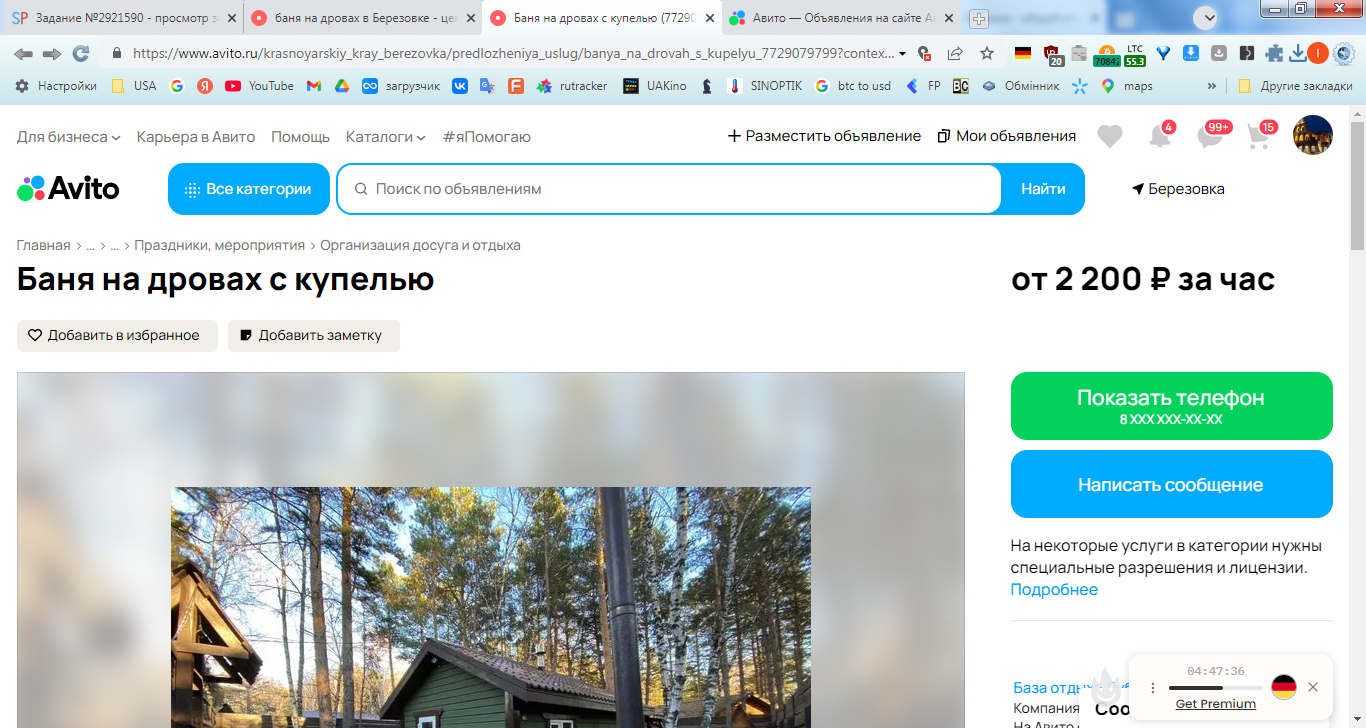Open Карьера в Авито link
The height and width of the screenshot is (728, 1366).
[x=196, y=136]
